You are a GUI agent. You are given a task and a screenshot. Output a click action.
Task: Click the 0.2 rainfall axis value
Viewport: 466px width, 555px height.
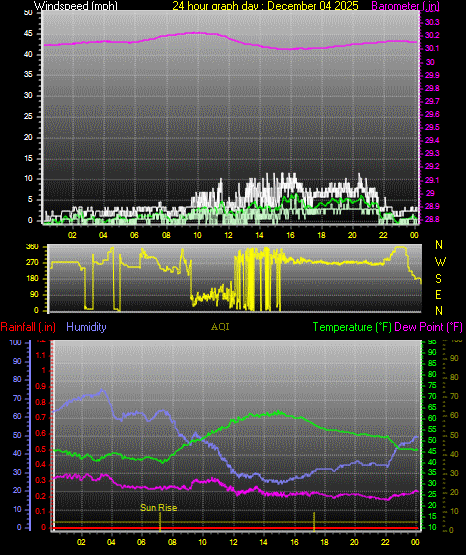click(x=41, y=496)
